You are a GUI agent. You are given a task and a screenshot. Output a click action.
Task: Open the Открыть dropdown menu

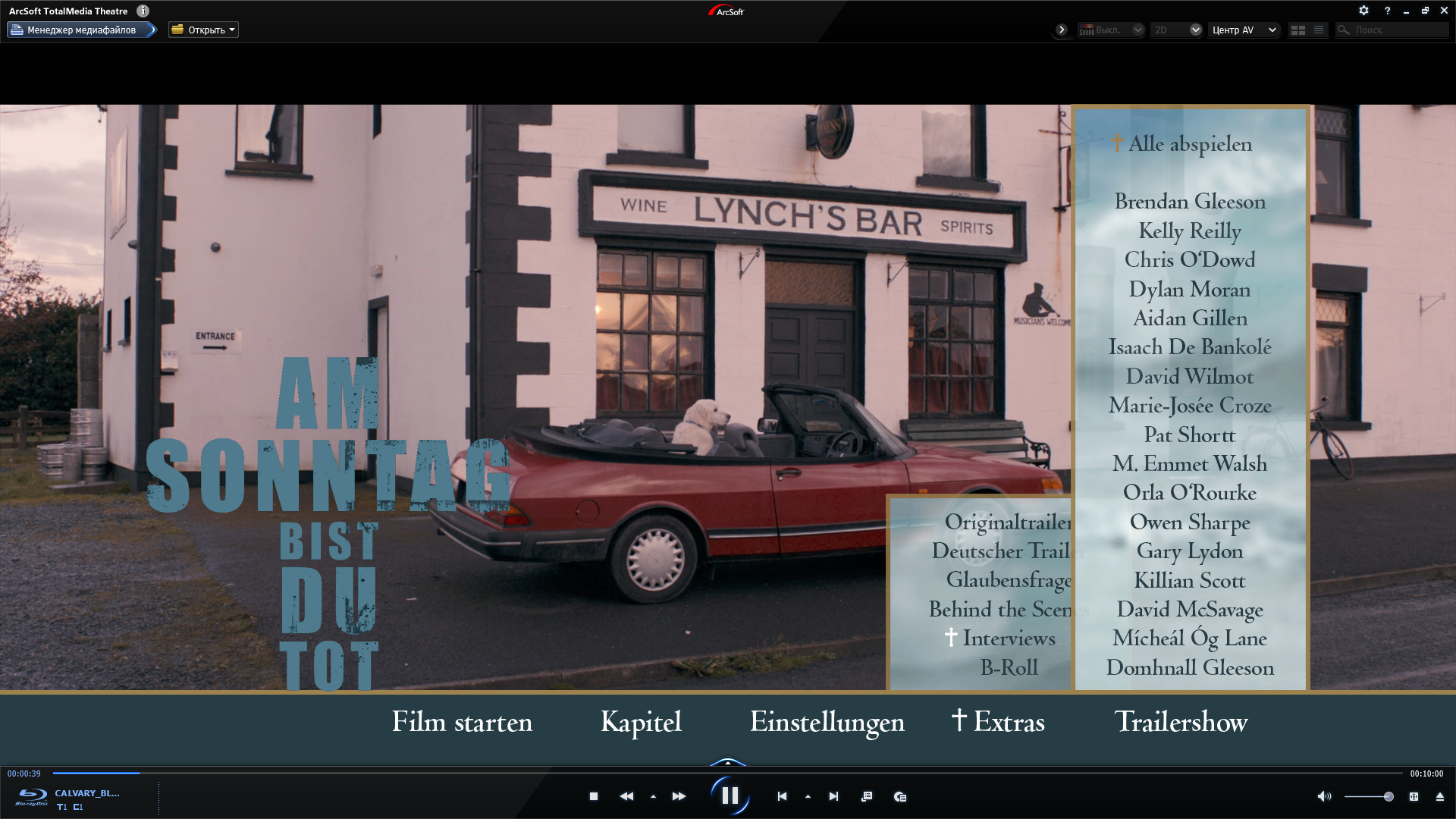tap(203, 30)
